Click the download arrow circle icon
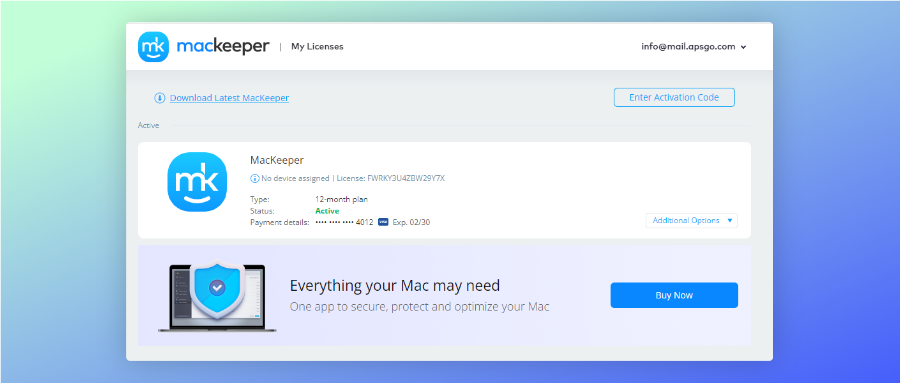This screenshot has height=383, width=900. click(160, 98)
